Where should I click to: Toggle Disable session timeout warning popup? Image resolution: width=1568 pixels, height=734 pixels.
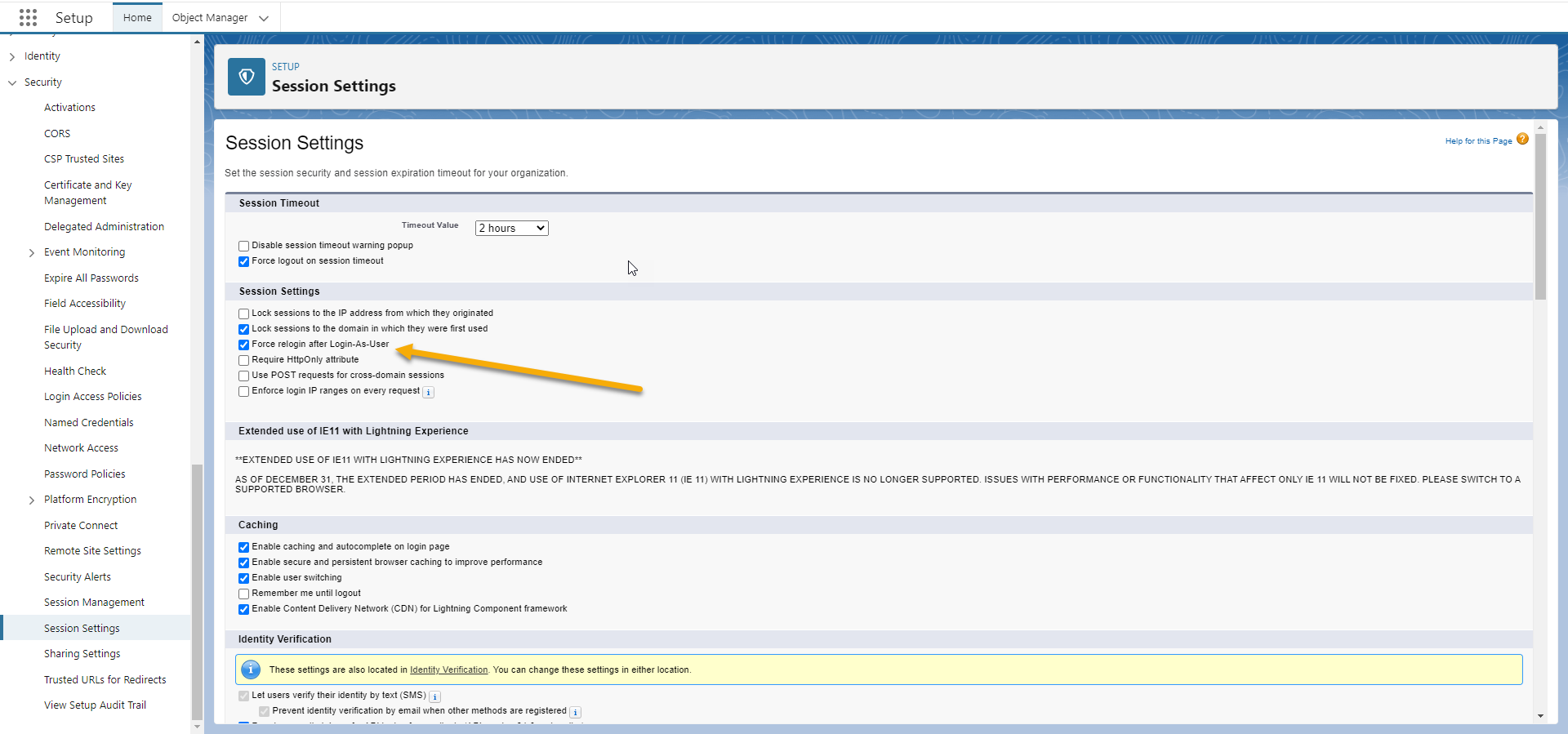(x=243, y=246)
